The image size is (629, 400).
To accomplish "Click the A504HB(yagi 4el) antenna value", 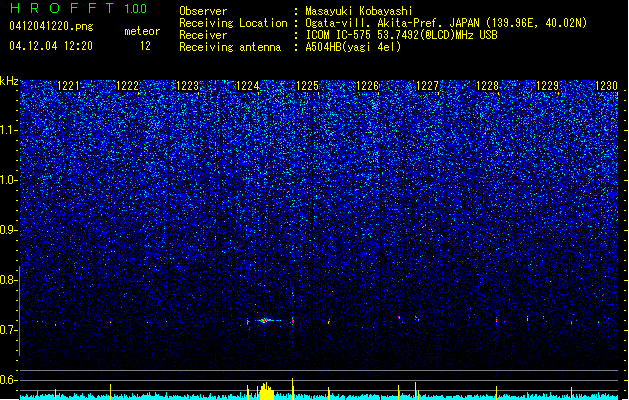I will pos(353,47).
